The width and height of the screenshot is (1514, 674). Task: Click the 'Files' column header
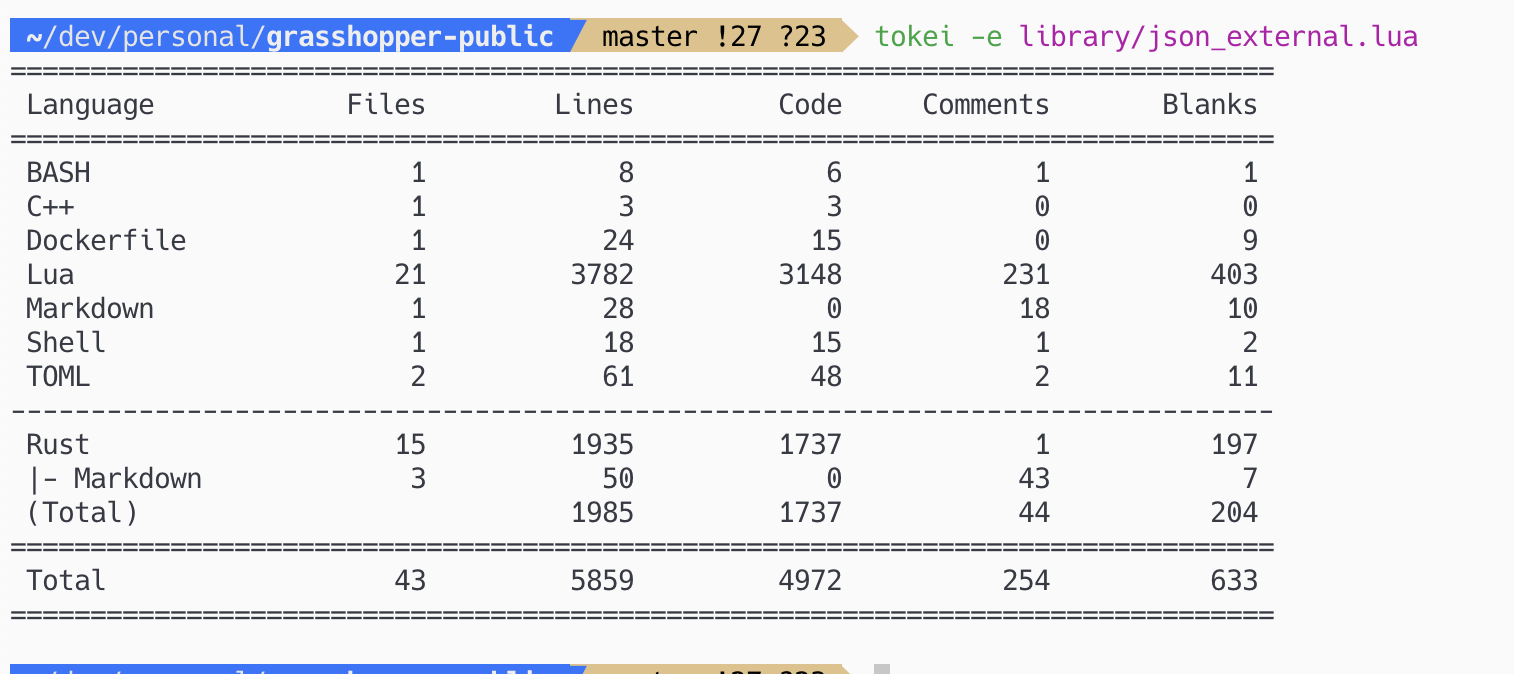[x=386, y=105]
